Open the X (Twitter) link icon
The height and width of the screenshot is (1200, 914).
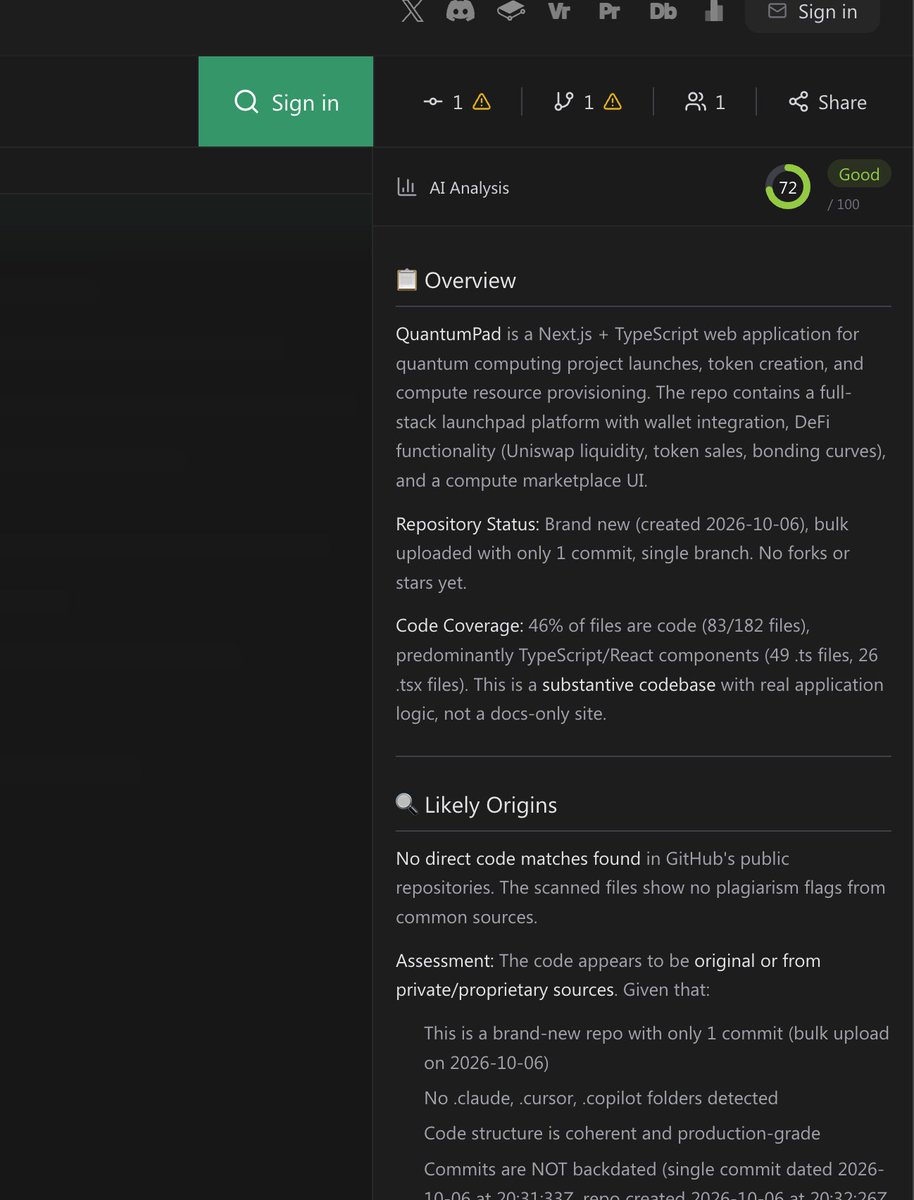click(x=412, y=11)
